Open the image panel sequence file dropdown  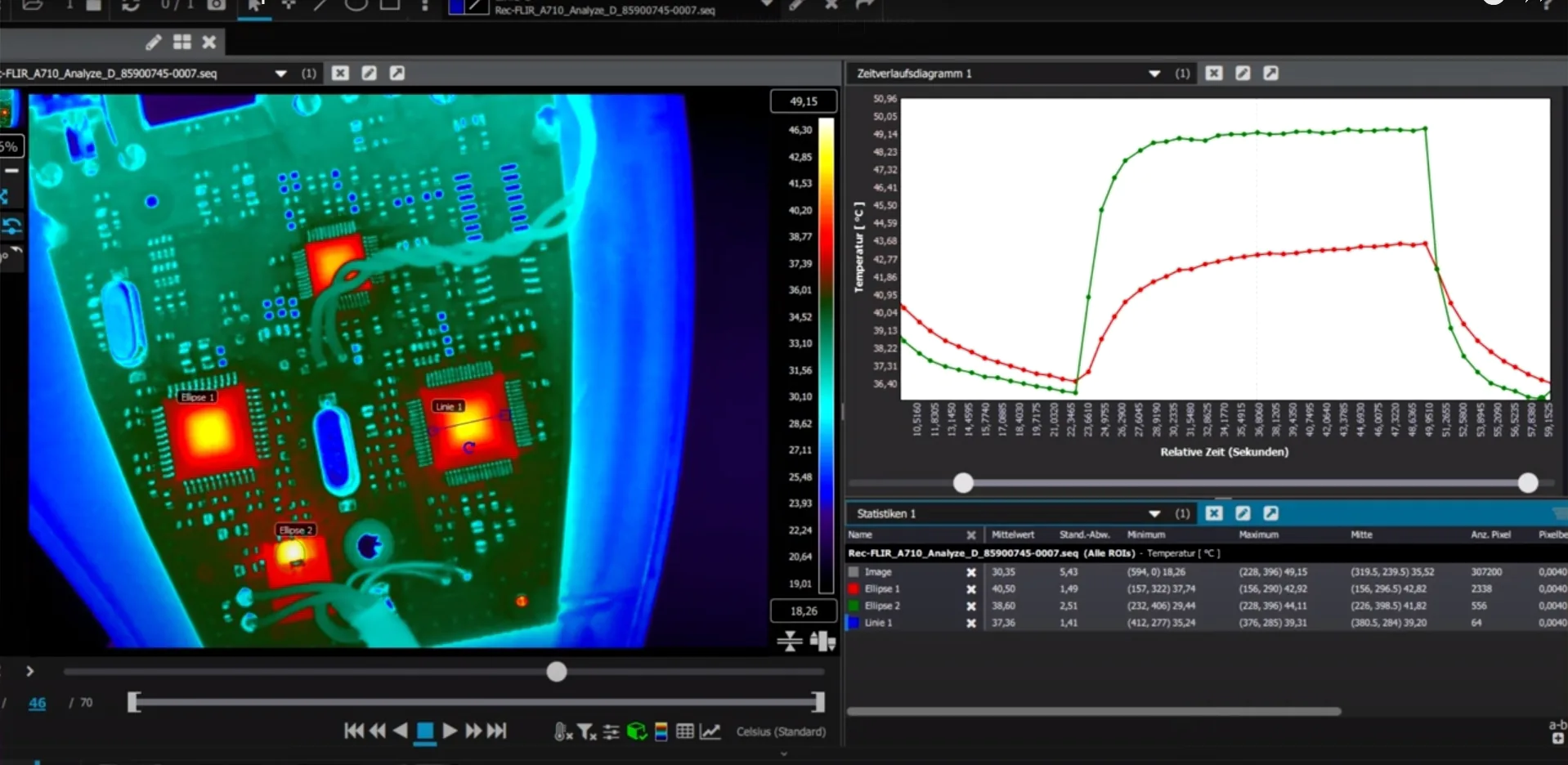(x=281, y=74)
